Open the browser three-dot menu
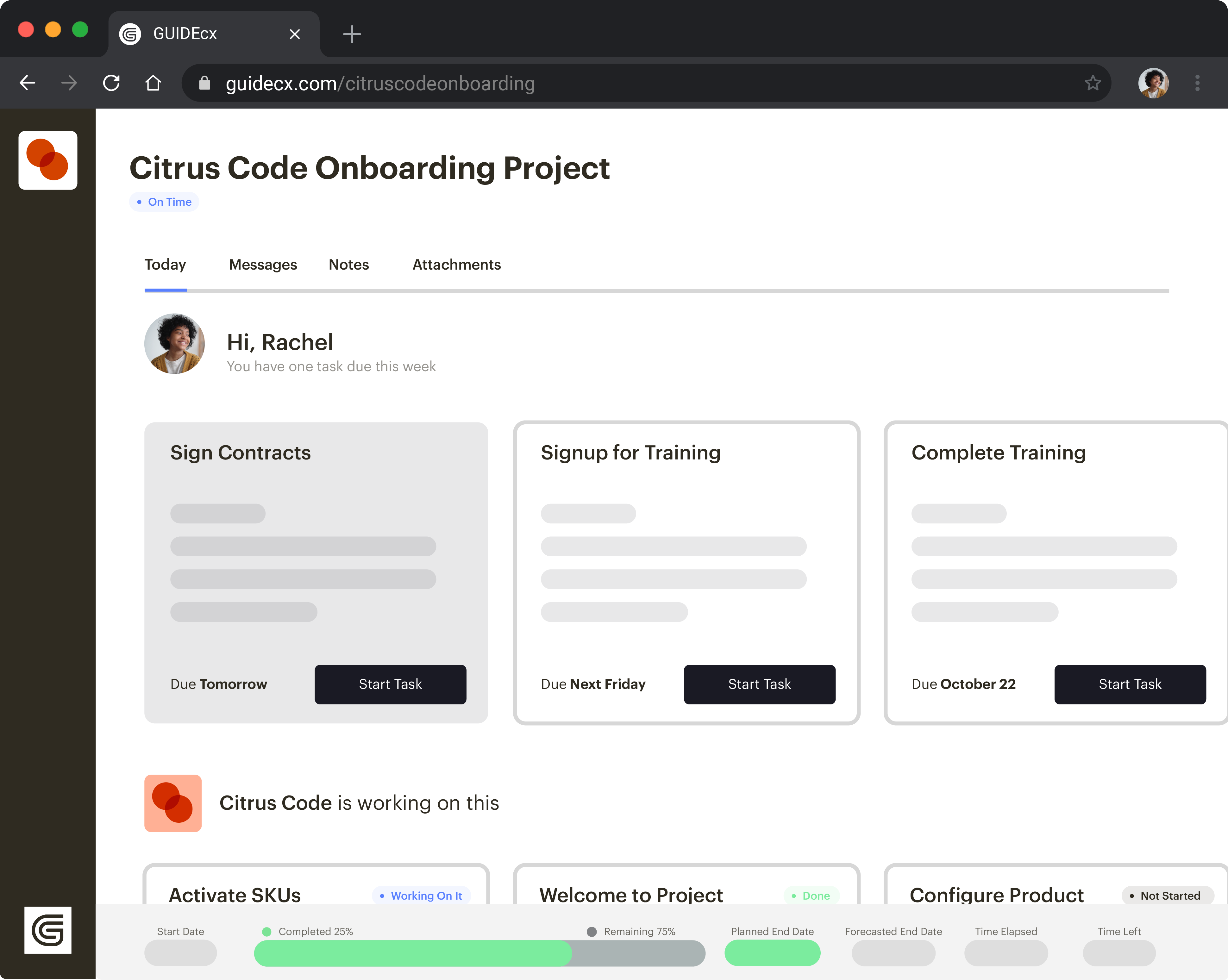The image size is (1228, 980). [x=1197, y=83]
